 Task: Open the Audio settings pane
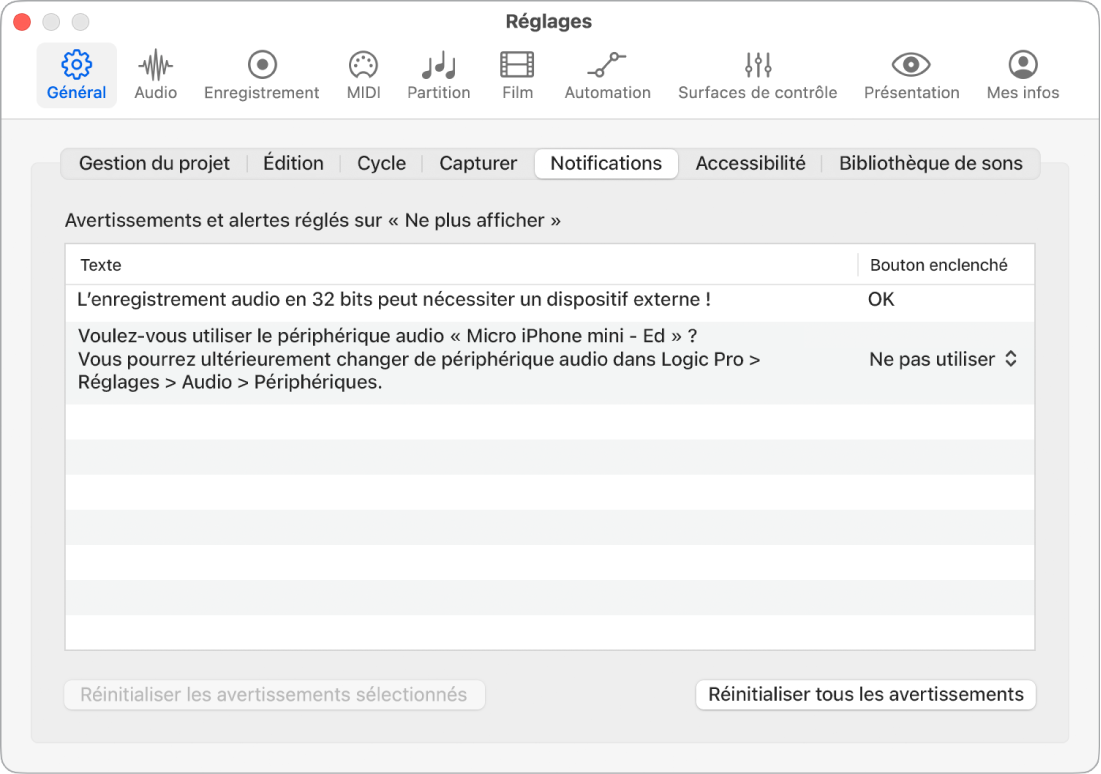[x=155, y=73]
